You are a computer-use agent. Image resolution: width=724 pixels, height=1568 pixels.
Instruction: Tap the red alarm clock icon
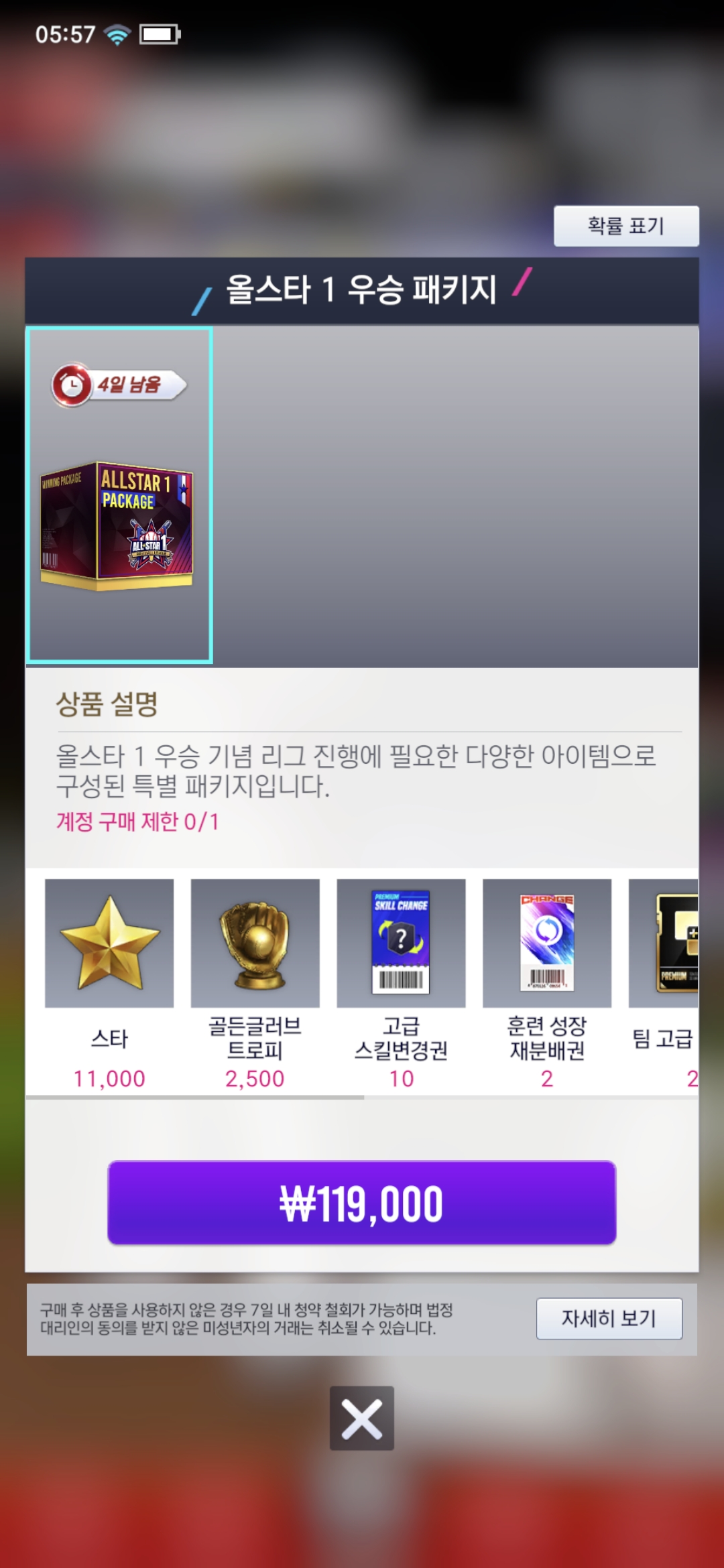click(72, 385)
